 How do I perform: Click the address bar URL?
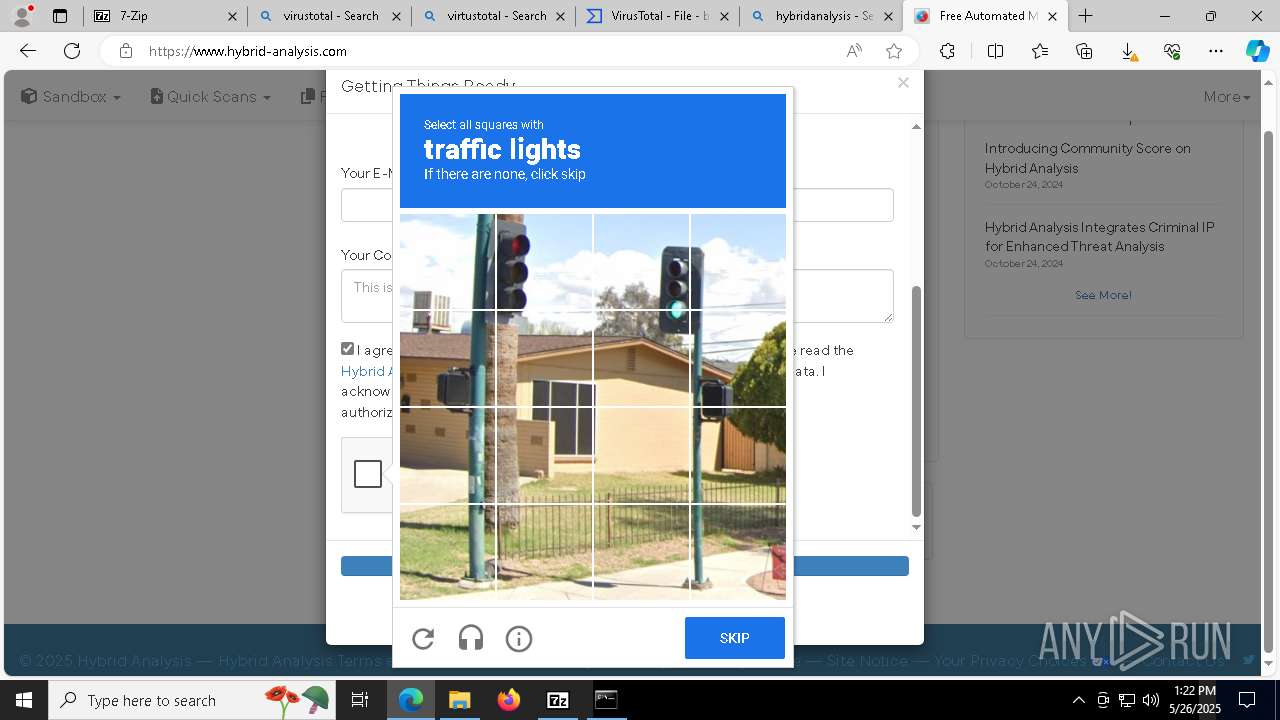(248, 51)
